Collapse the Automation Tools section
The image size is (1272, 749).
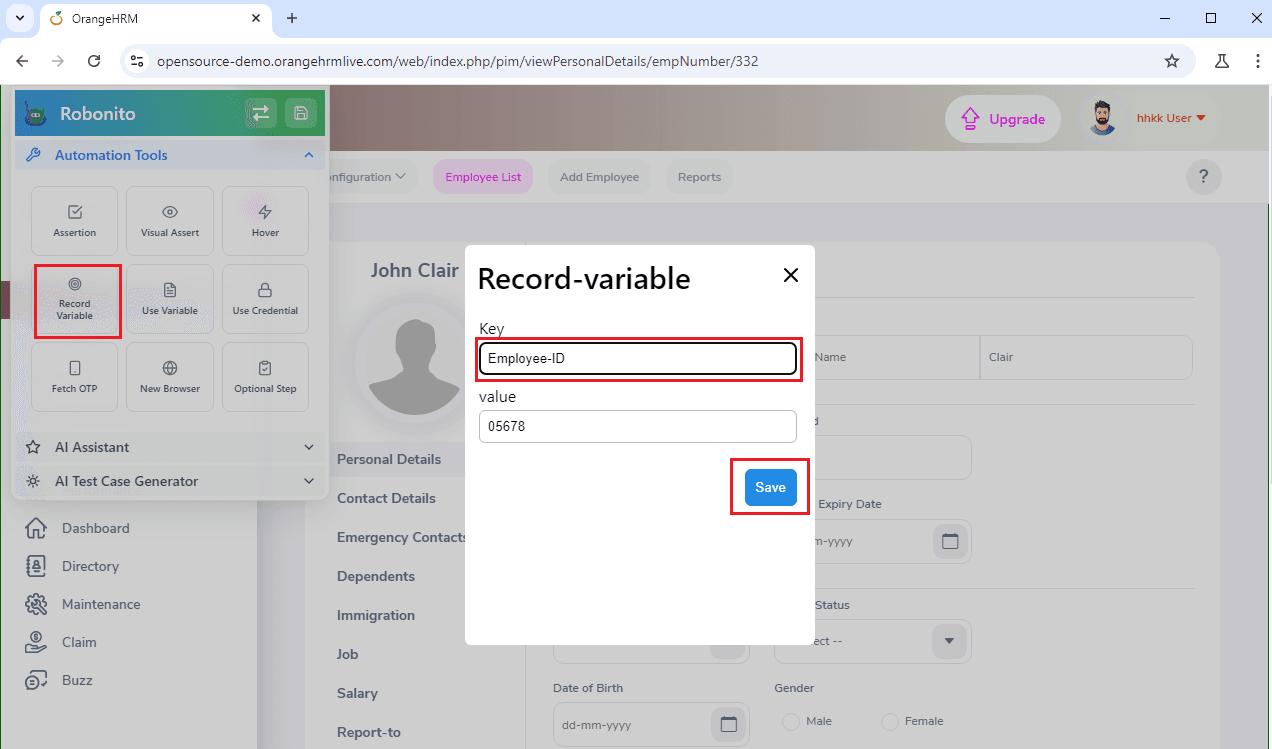(308, 155)
